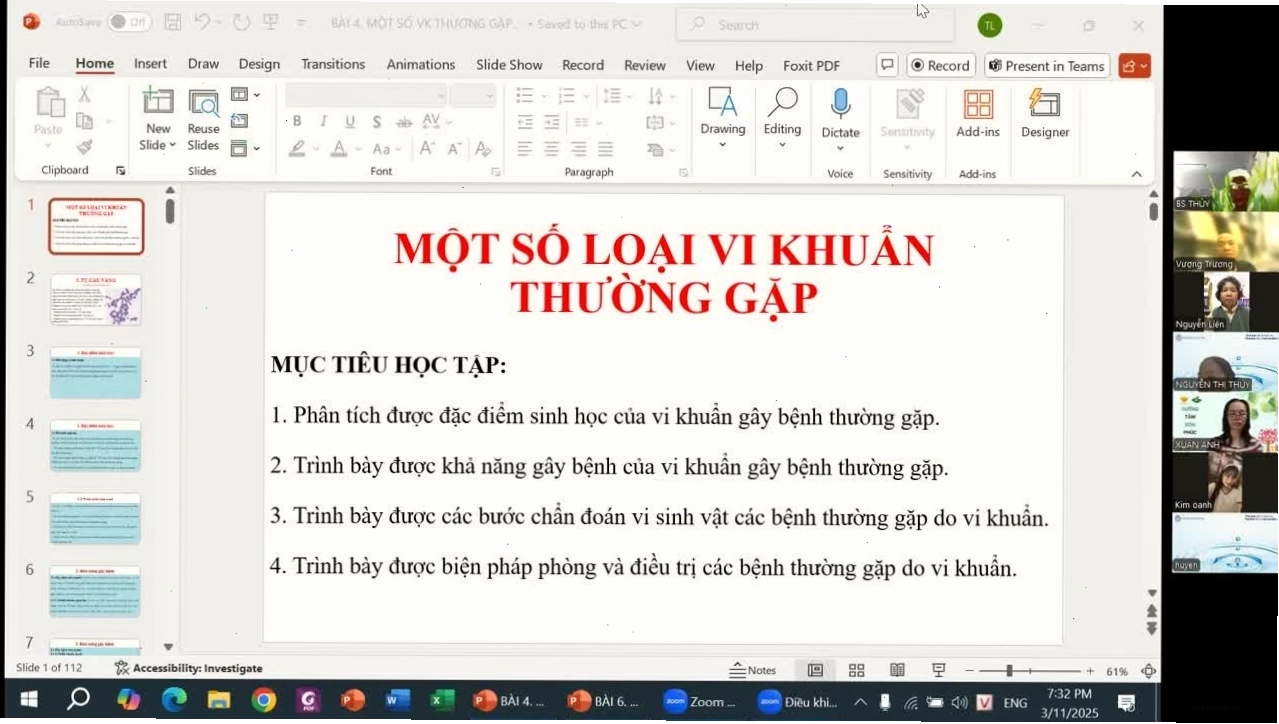
Task: Click Decrease Font Size icon
Action: 454,148
